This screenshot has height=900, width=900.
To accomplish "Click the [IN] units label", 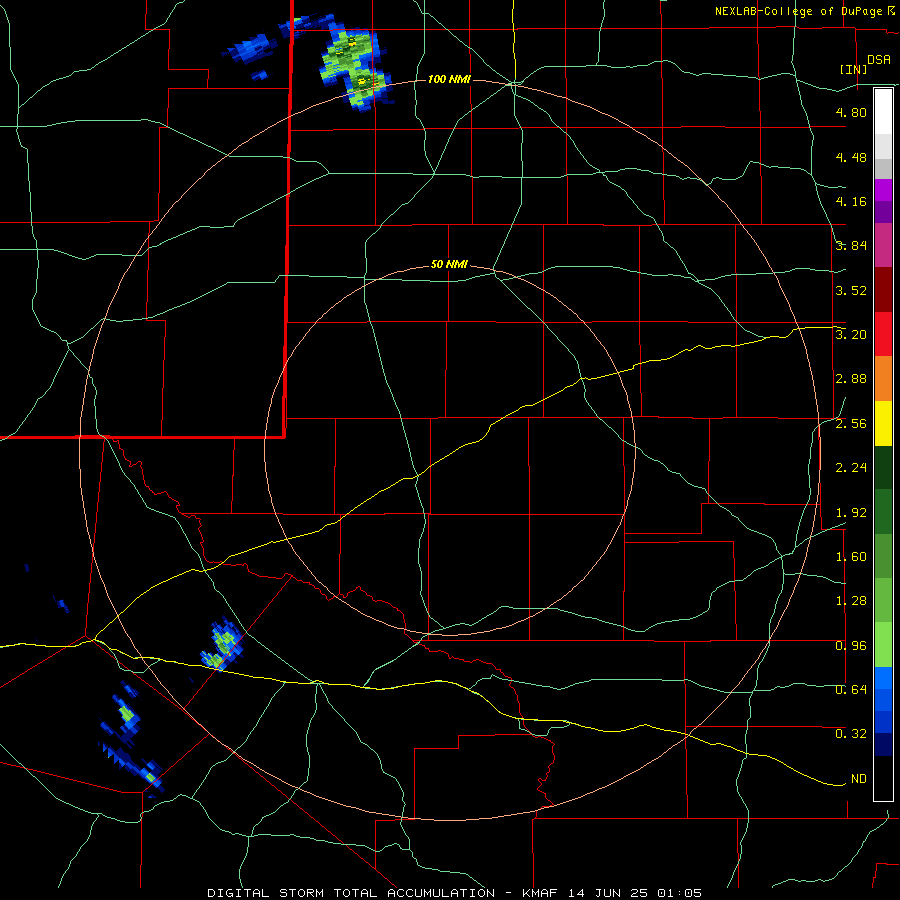I will click(x=854, y=69).
